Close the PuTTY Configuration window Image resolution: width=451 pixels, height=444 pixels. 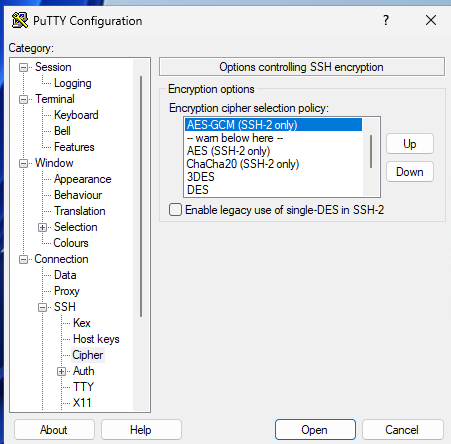point(431,20)
